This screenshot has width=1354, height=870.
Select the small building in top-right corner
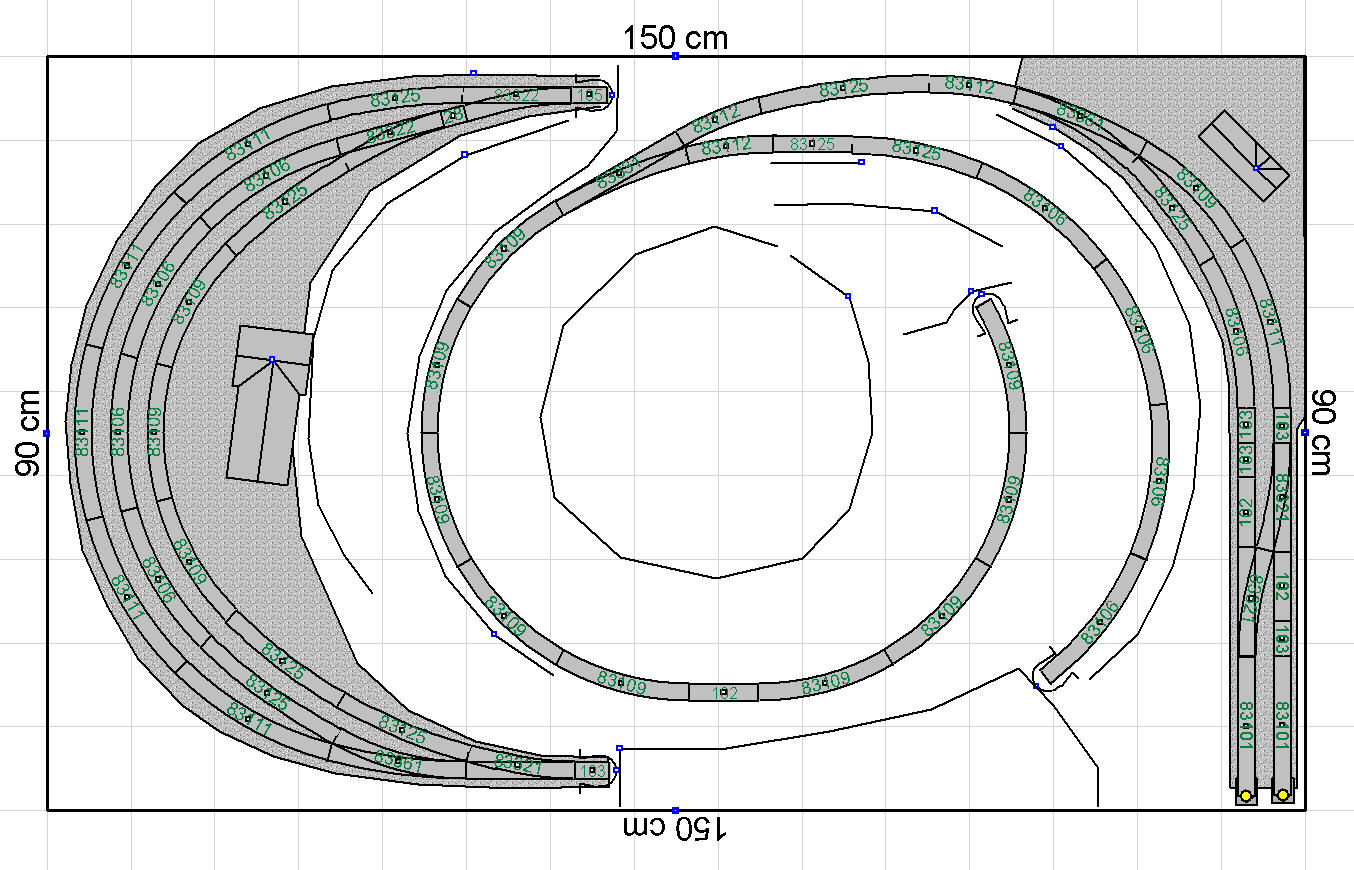pyautogui.click(x=1245, y=157)
